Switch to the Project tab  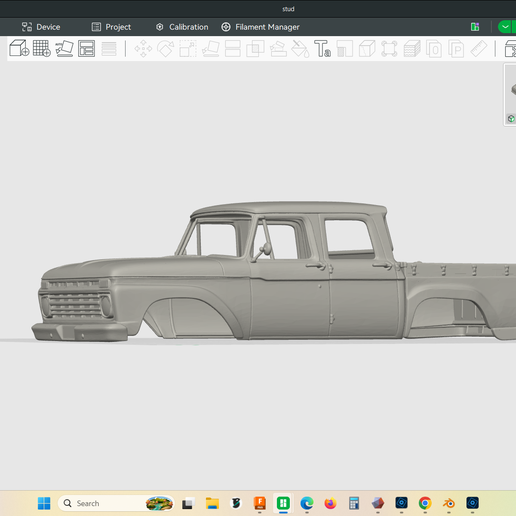[x=111, y=27]
